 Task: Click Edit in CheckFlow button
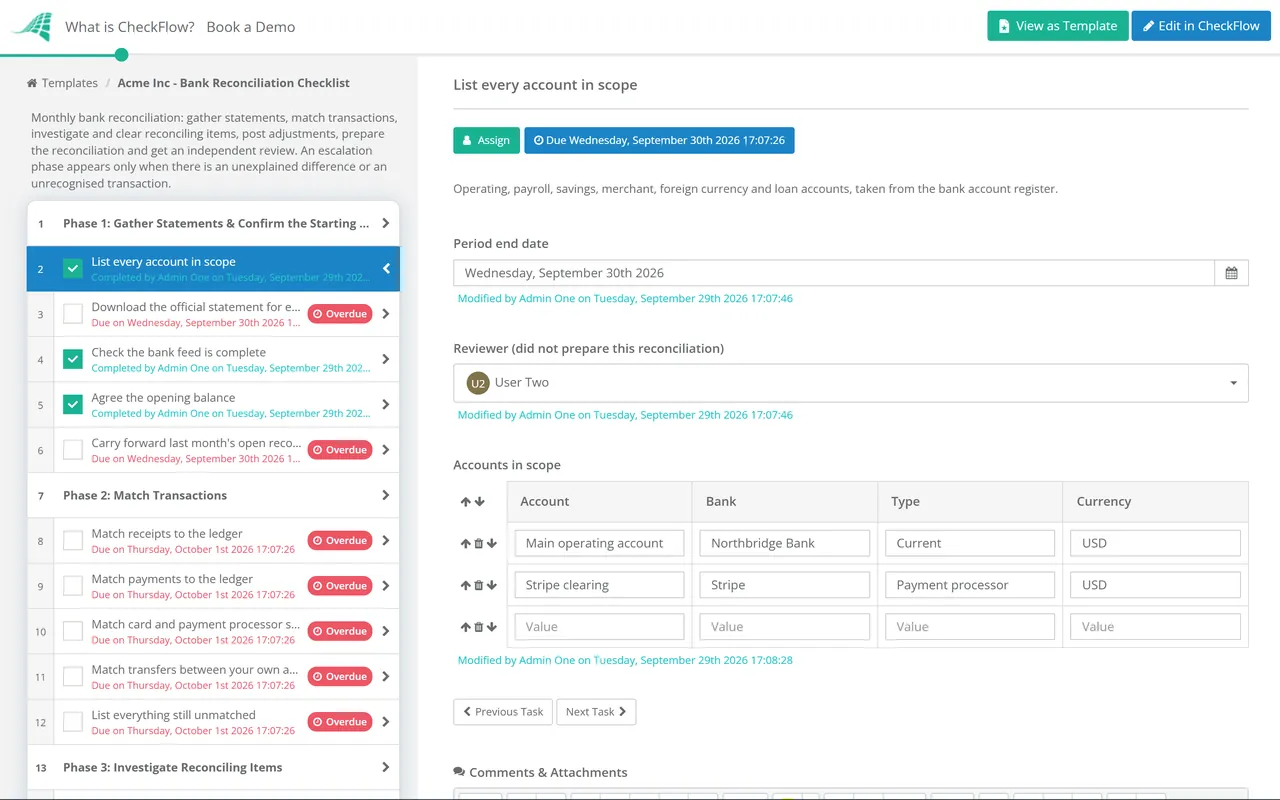[x=1201, y=26]
